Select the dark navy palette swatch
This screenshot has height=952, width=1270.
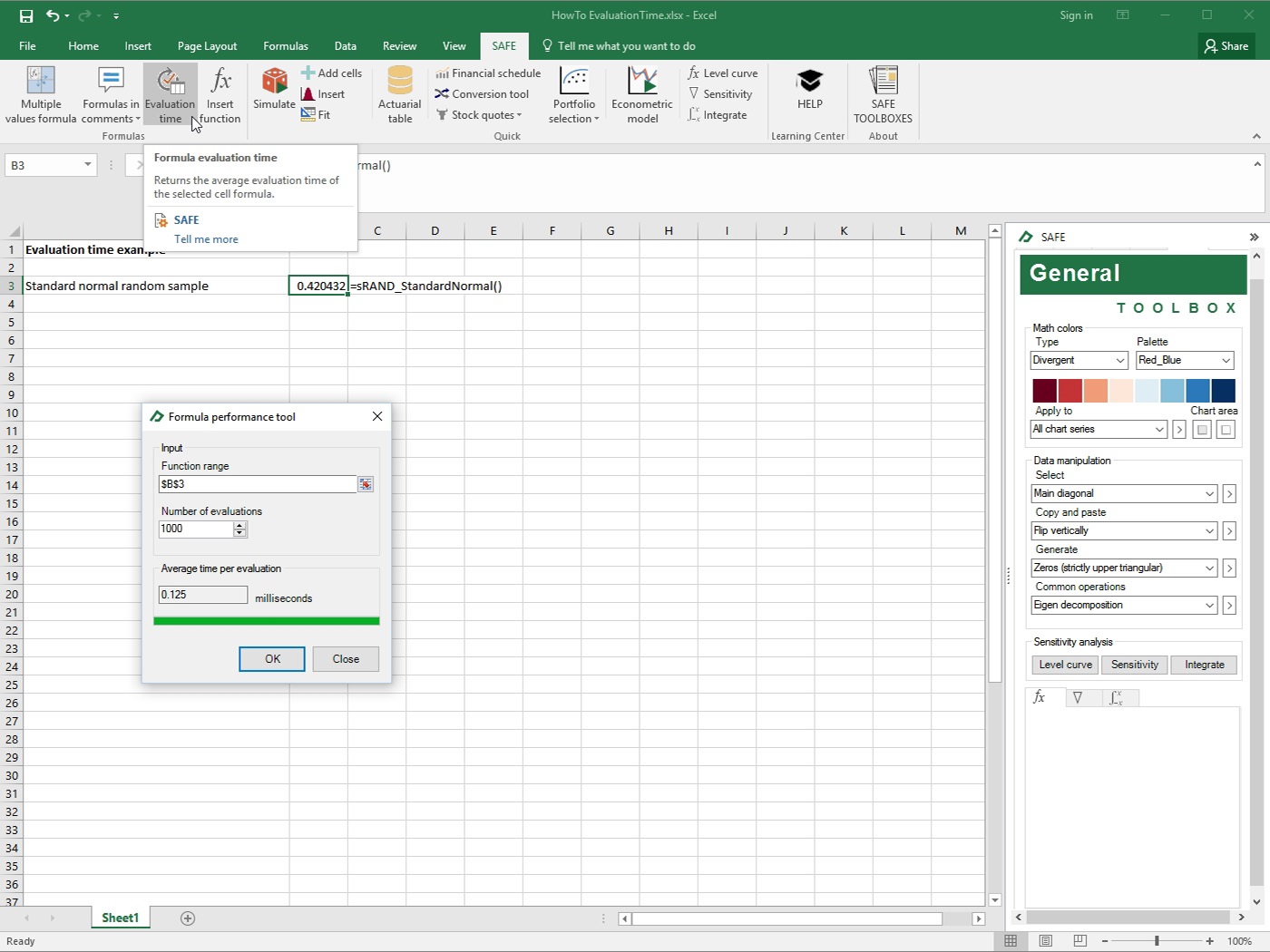(1223, 391)
